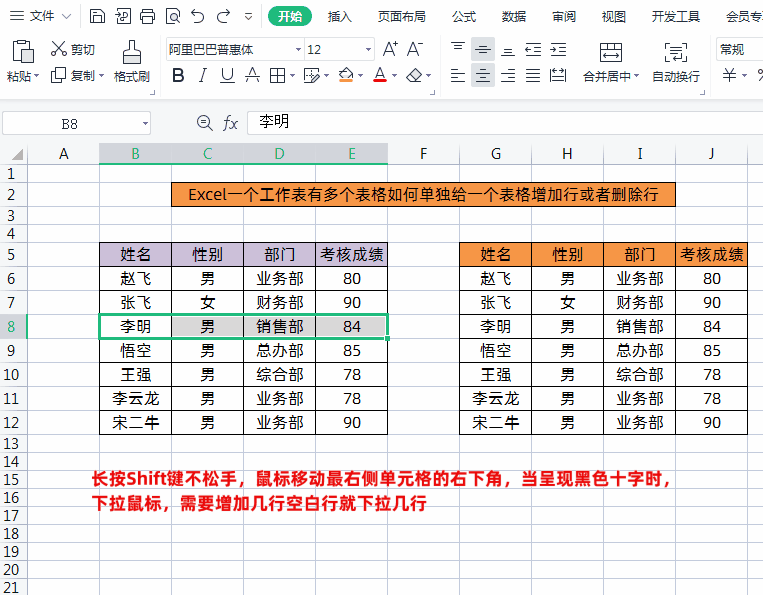
Task: Click the fx insert function icon
Action: tap(230, 123)
